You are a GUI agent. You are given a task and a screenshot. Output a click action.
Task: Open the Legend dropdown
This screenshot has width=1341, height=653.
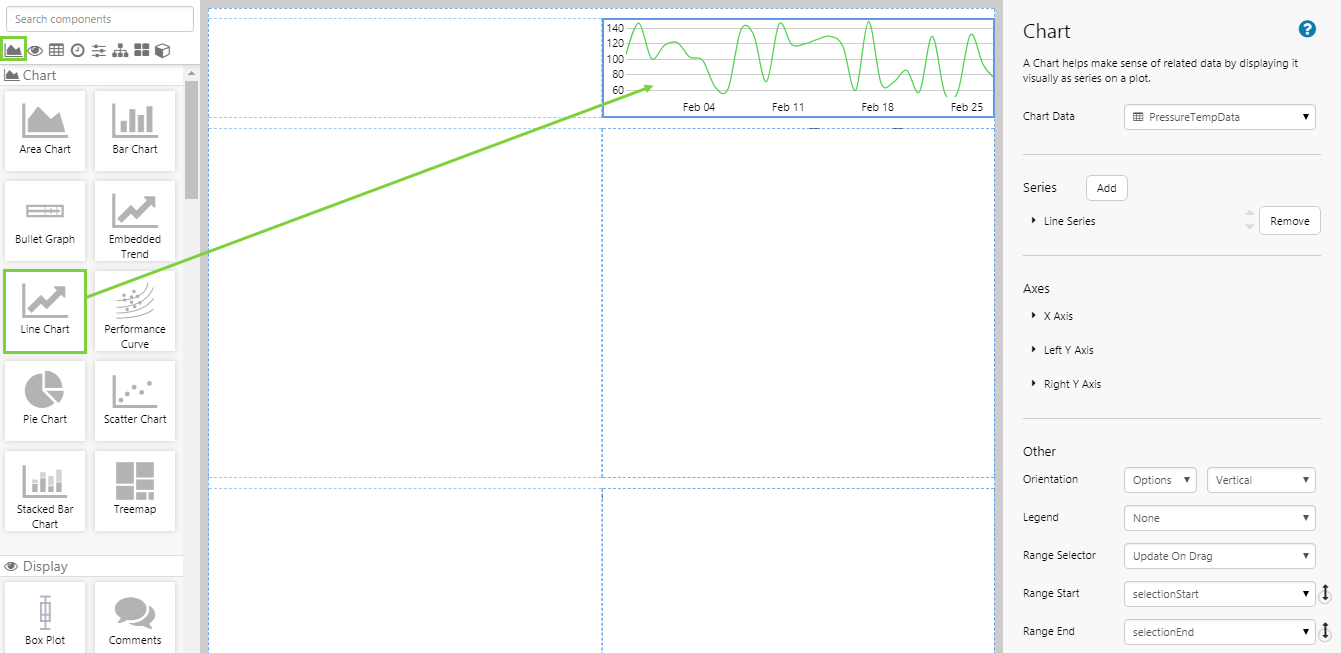[1219, 518]
